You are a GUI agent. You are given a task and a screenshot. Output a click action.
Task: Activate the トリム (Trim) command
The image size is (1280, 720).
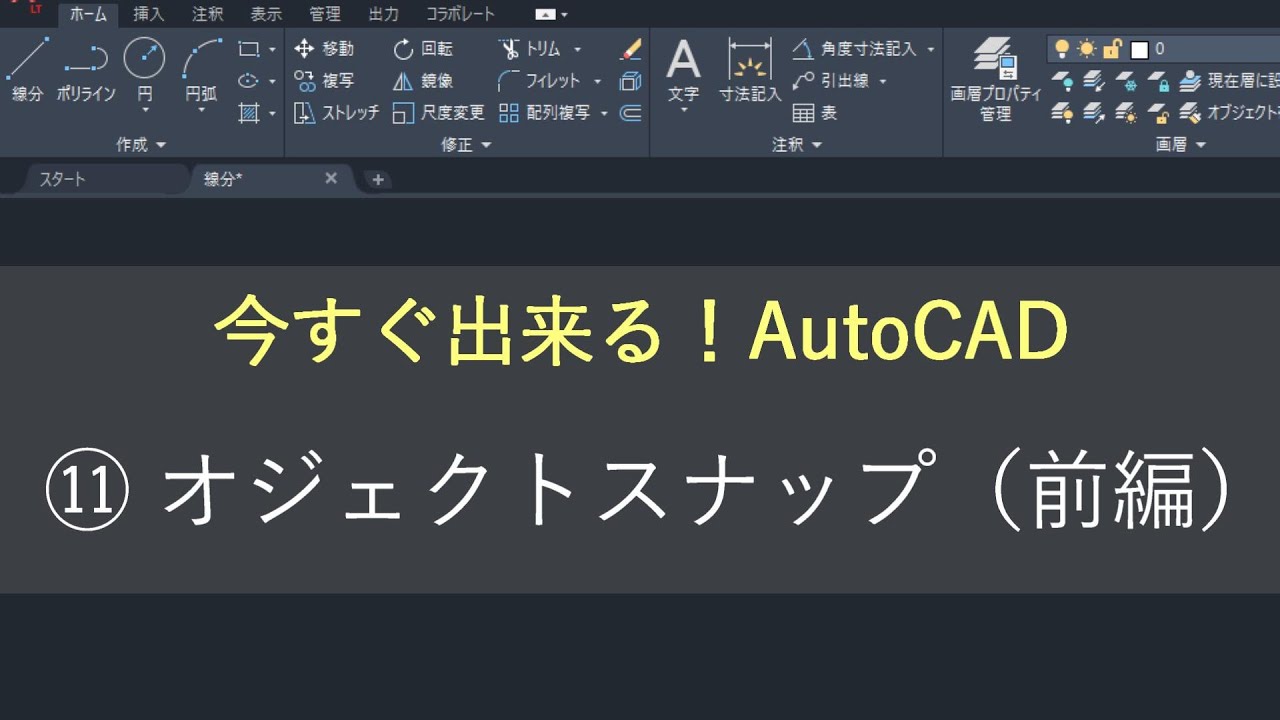(530, 49)
